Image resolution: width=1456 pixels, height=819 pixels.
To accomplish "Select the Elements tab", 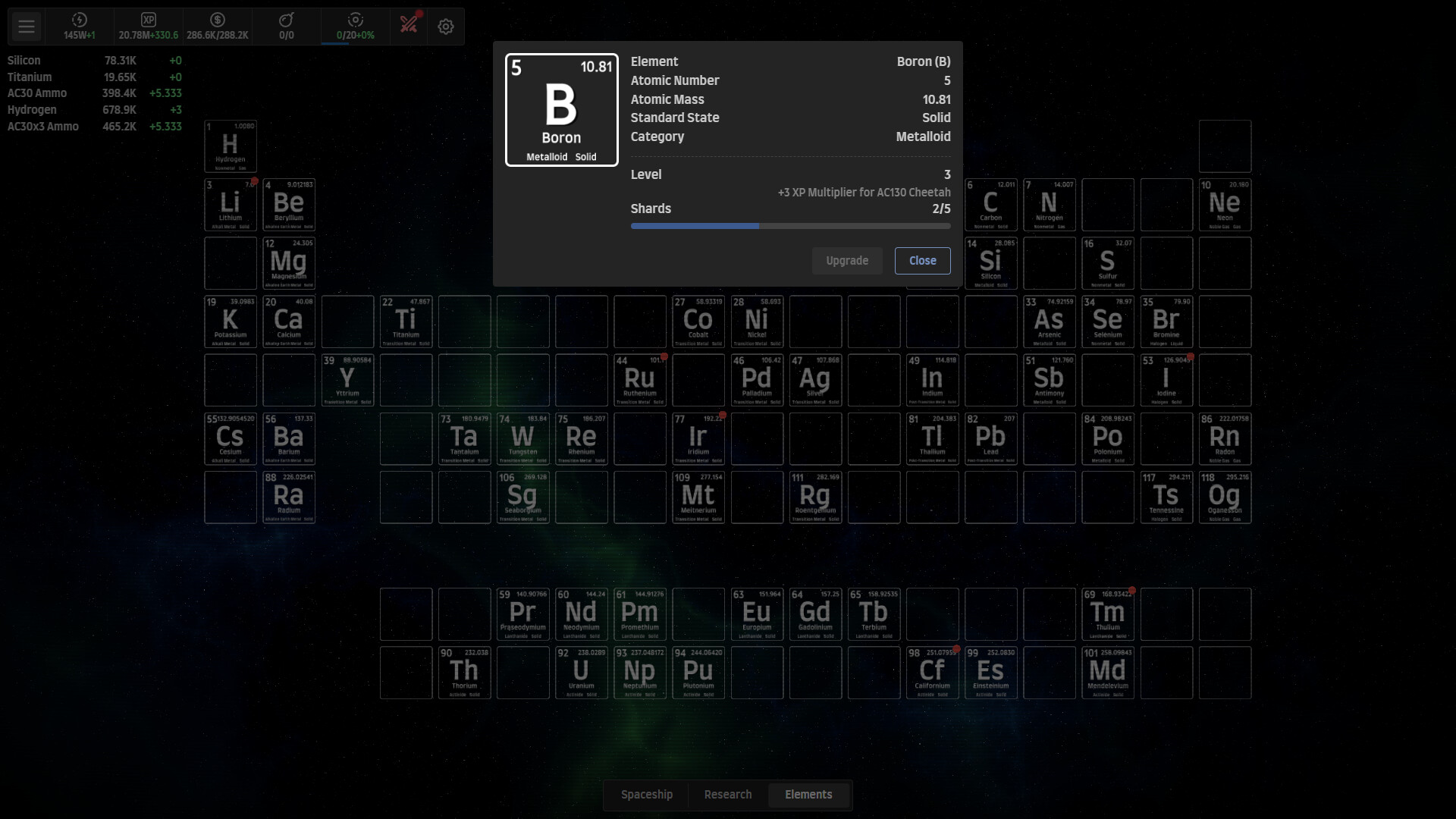I will 808,794.
